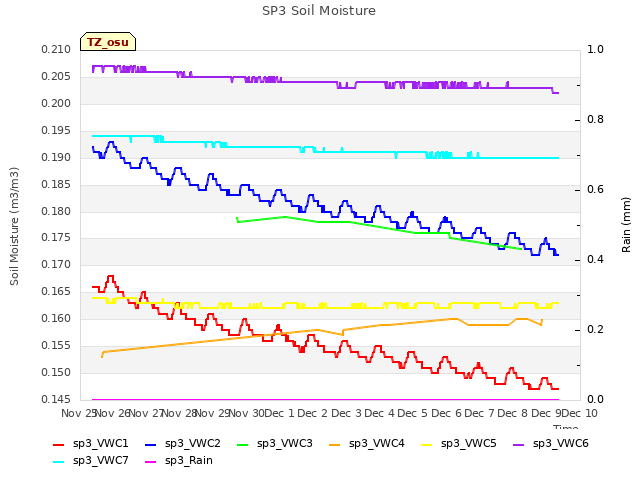
Task: Click the 0.150 soil moisture tick label
Action: [x=56, y=372]
